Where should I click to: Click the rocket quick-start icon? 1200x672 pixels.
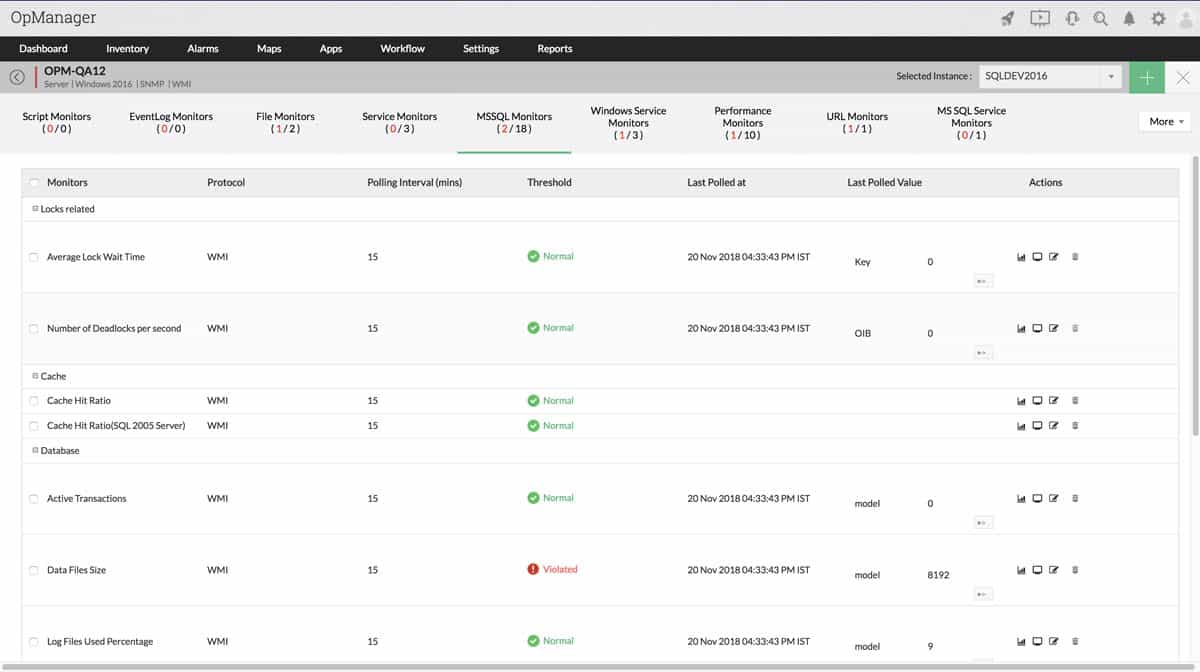pos(1008,18)
